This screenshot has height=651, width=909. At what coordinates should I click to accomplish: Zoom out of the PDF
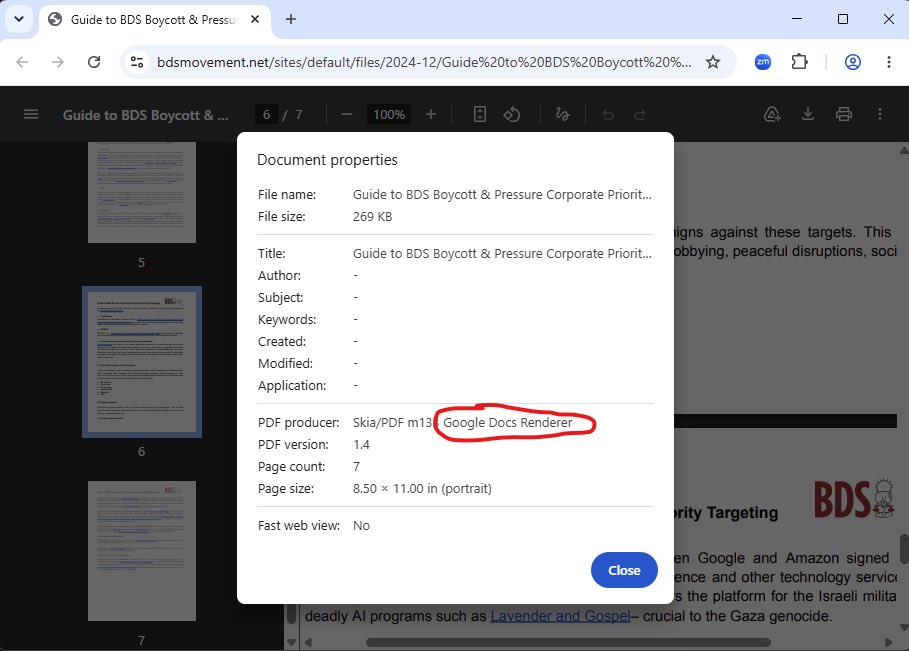[x=347, y=114]
